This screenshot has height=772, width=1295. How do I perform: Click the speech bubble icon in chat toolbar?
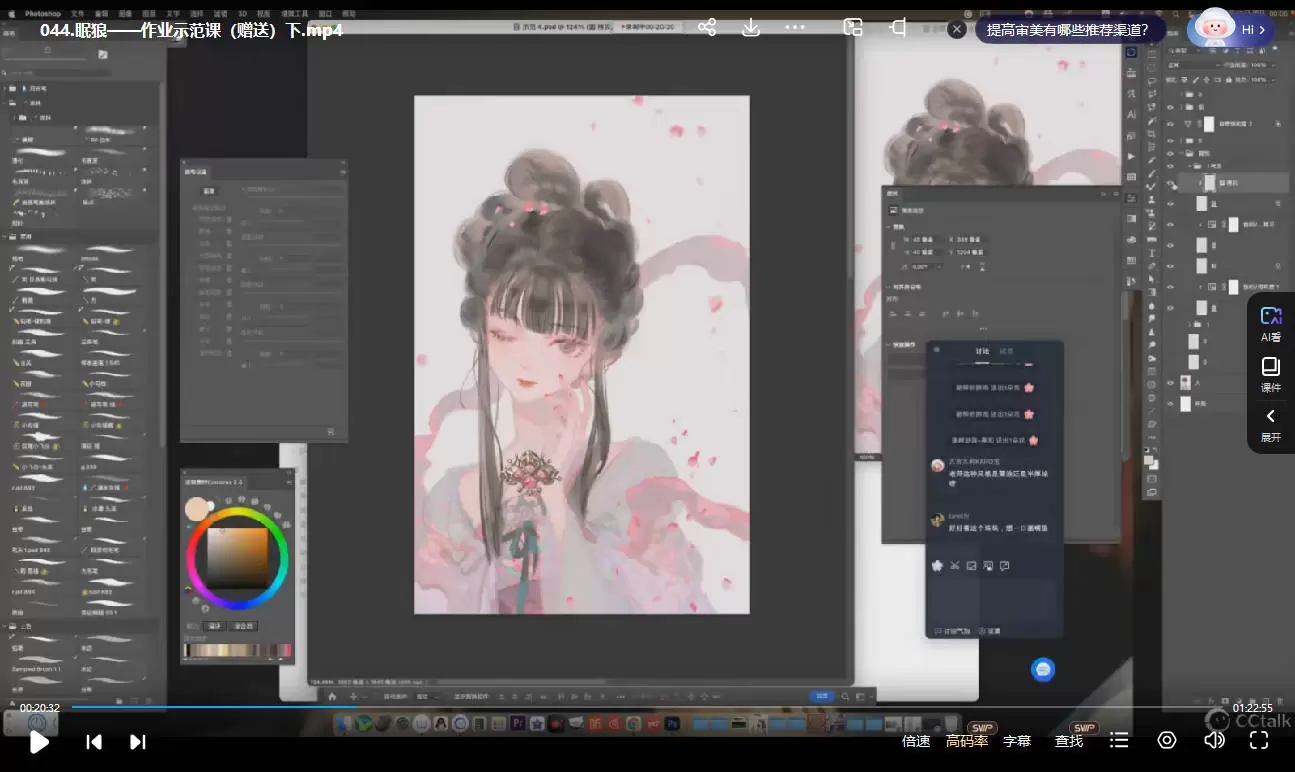(x=1004, y=565)
